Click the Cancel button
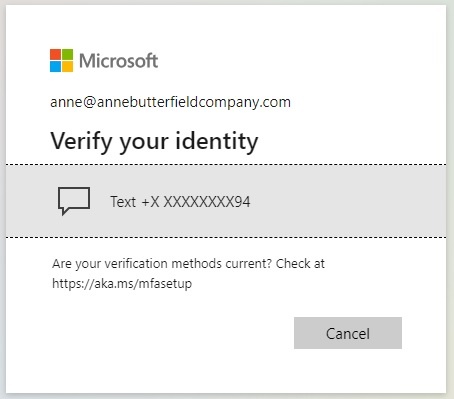Screen dimensions: 454x399 pos(348,333)
